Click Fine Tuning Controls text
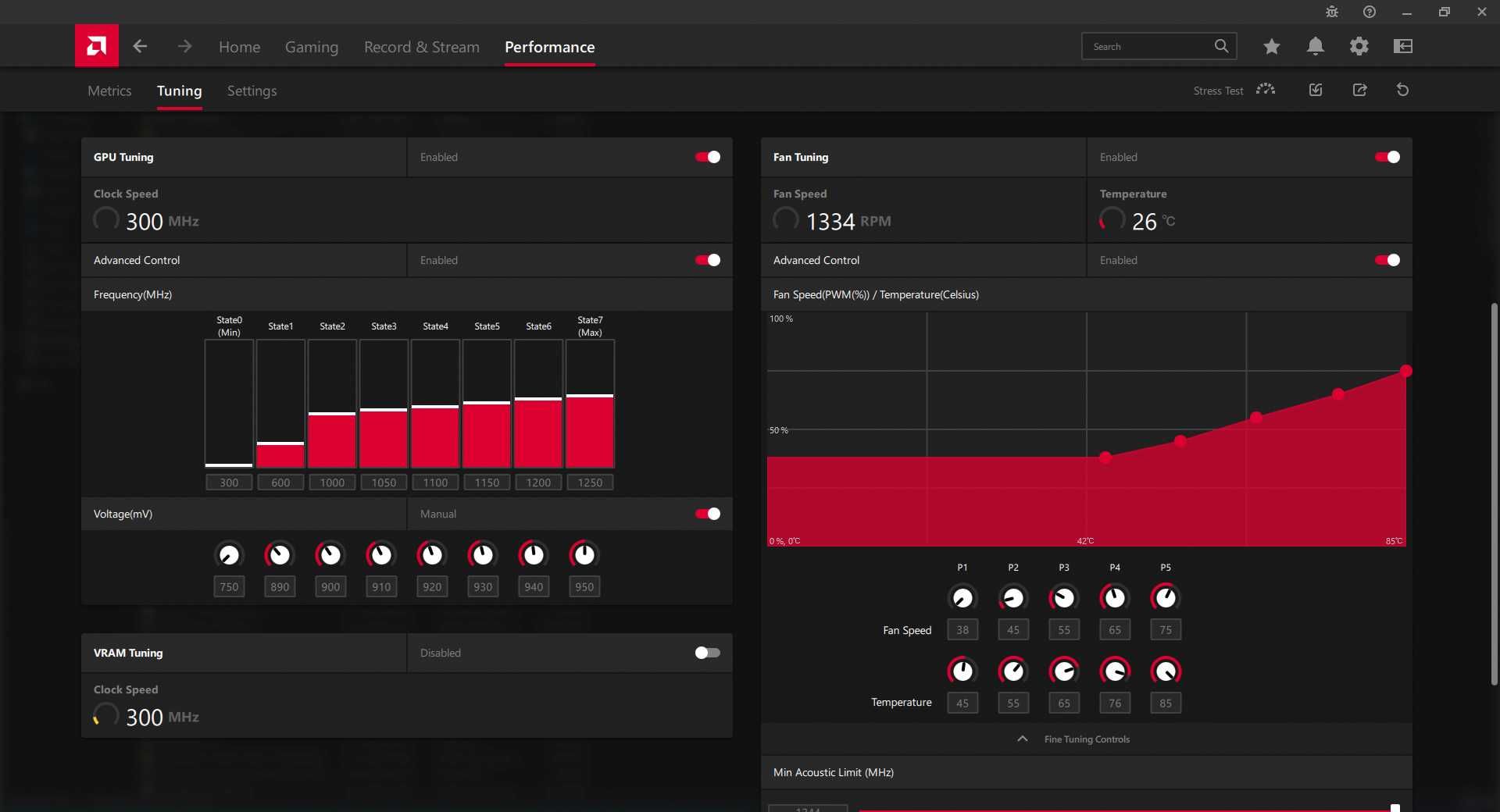This screenshot has height=812, width=1500. [1087, 739]
